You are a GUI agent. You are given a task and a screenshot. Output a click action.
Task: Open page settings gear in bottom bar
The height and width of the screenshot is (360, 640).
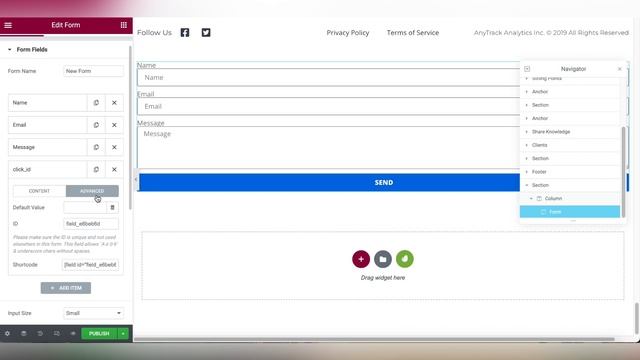tap(7, 333)
